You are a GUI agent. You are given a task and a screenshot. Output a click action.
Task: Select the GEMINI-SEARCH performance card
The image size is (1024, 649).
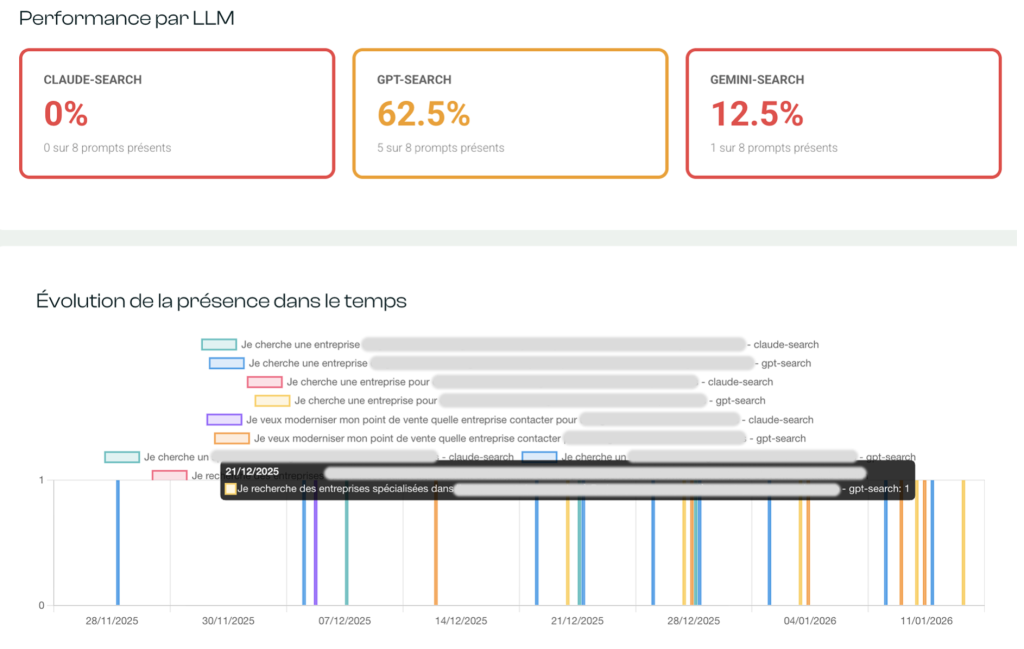click(x=843, y=114)
